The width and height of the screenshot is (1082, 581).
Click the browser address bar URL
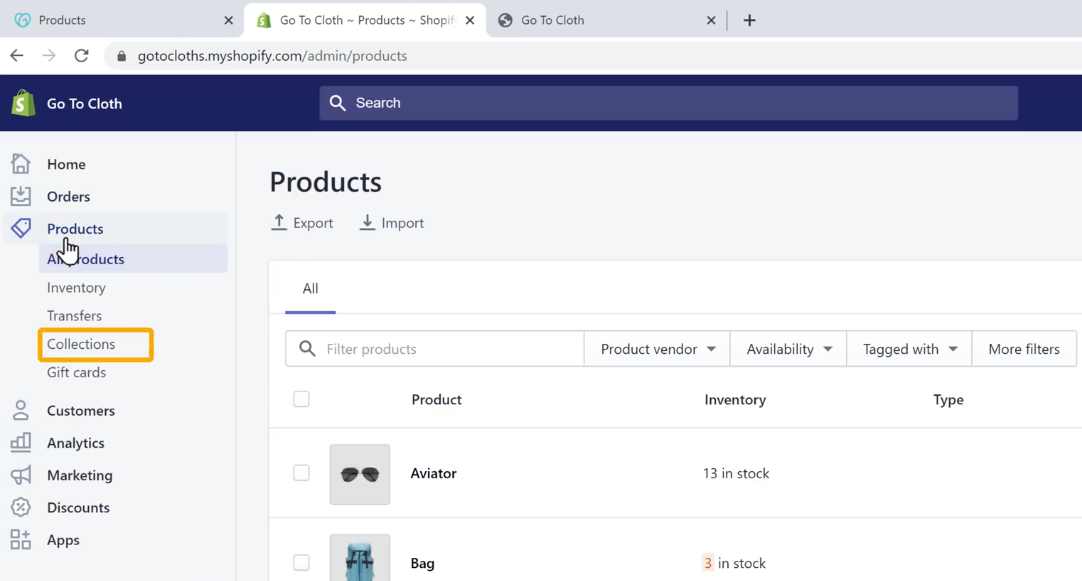[x=272, y=56]
